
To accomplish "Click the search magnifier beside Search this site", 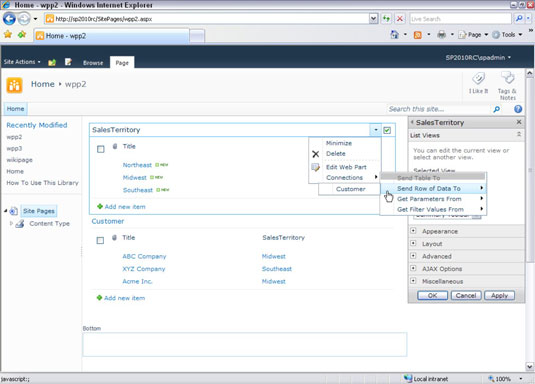I will click(497, 109).
